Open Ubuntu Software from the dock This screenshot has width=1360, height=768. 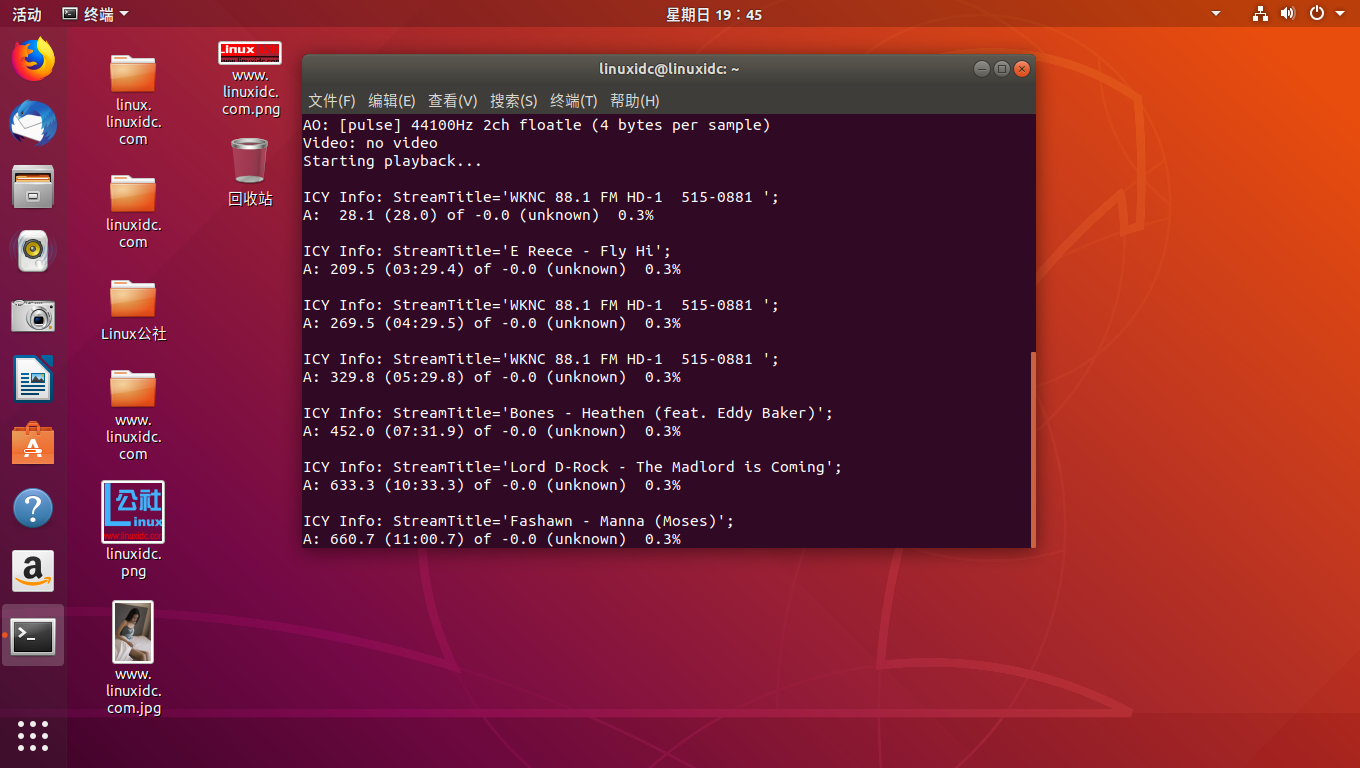point(33,444)
